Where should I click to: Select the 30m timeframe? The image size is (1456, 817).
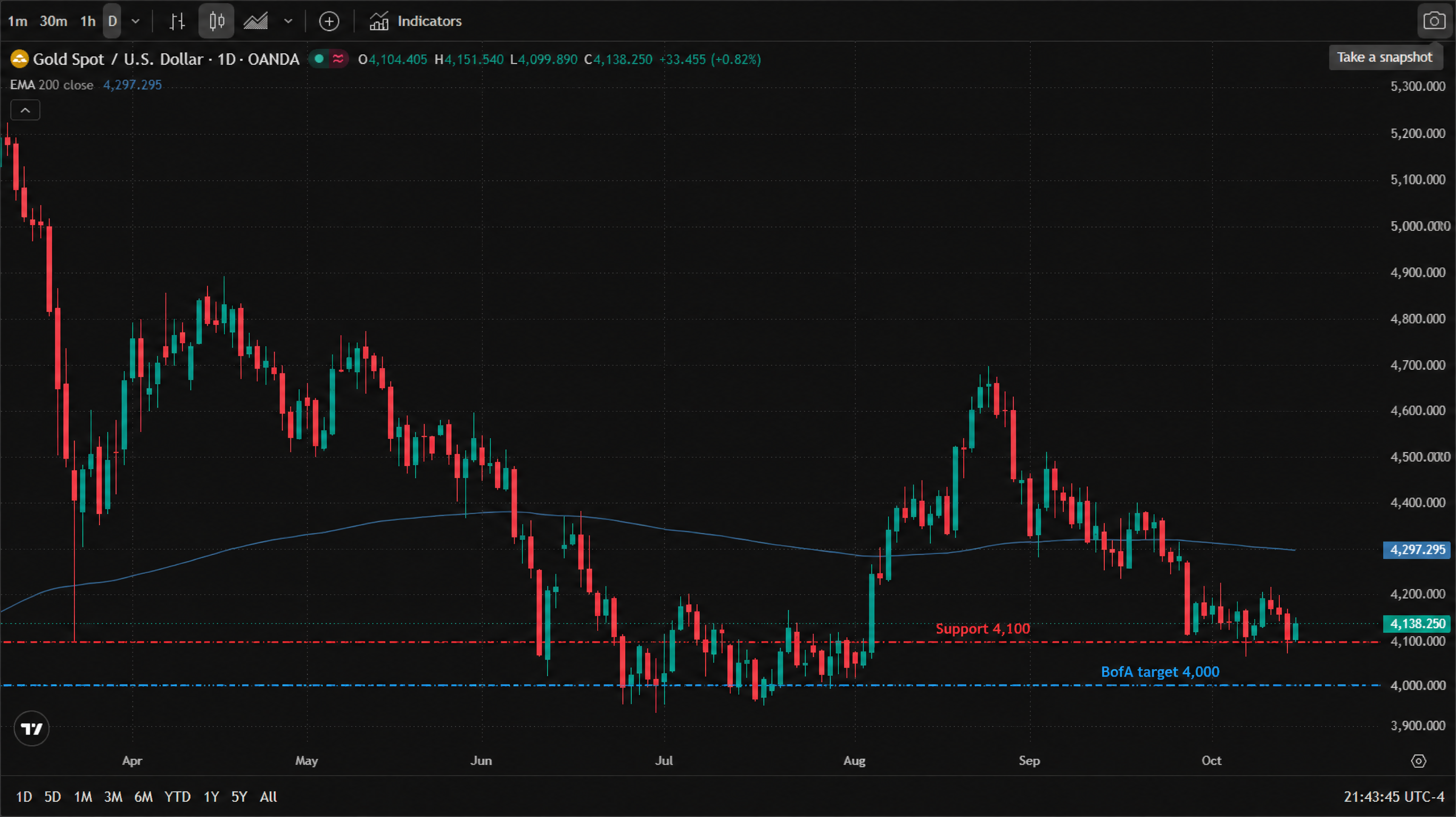point(53,21)
